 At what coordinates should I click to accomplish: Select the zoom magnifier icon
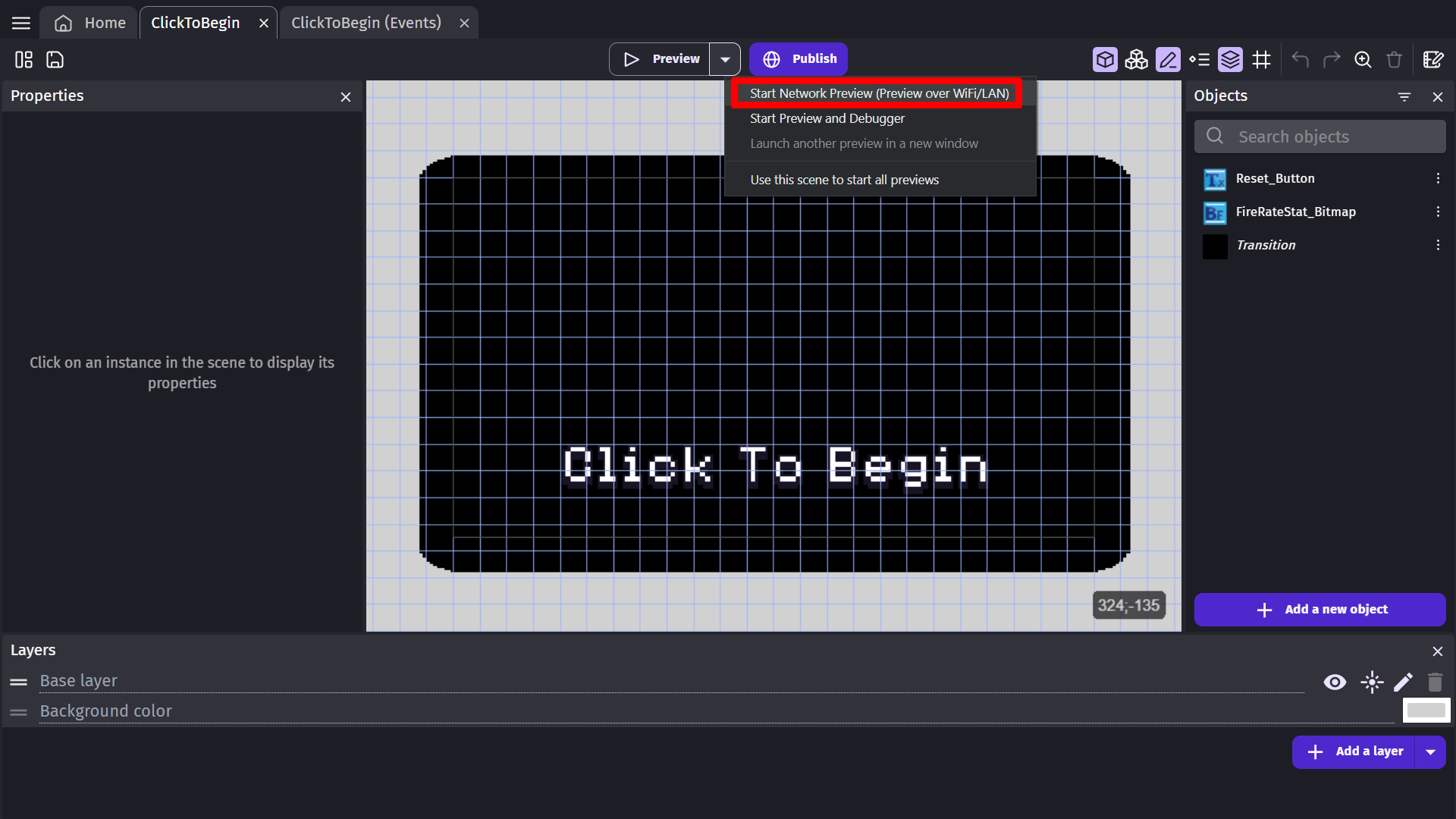click(1363, 59)
